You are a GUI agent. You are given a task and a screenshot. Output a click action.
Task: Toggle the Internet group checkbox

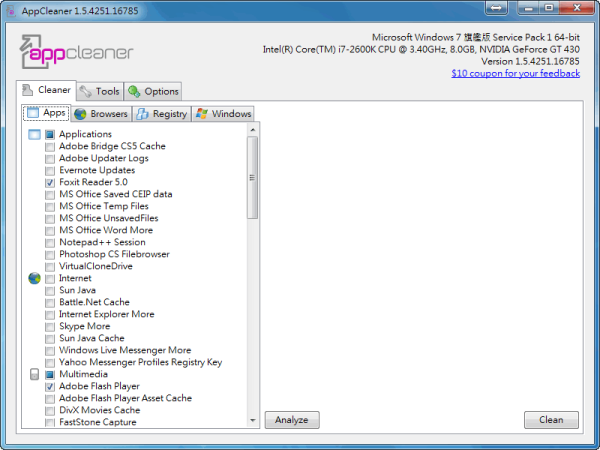coord(50,279)
